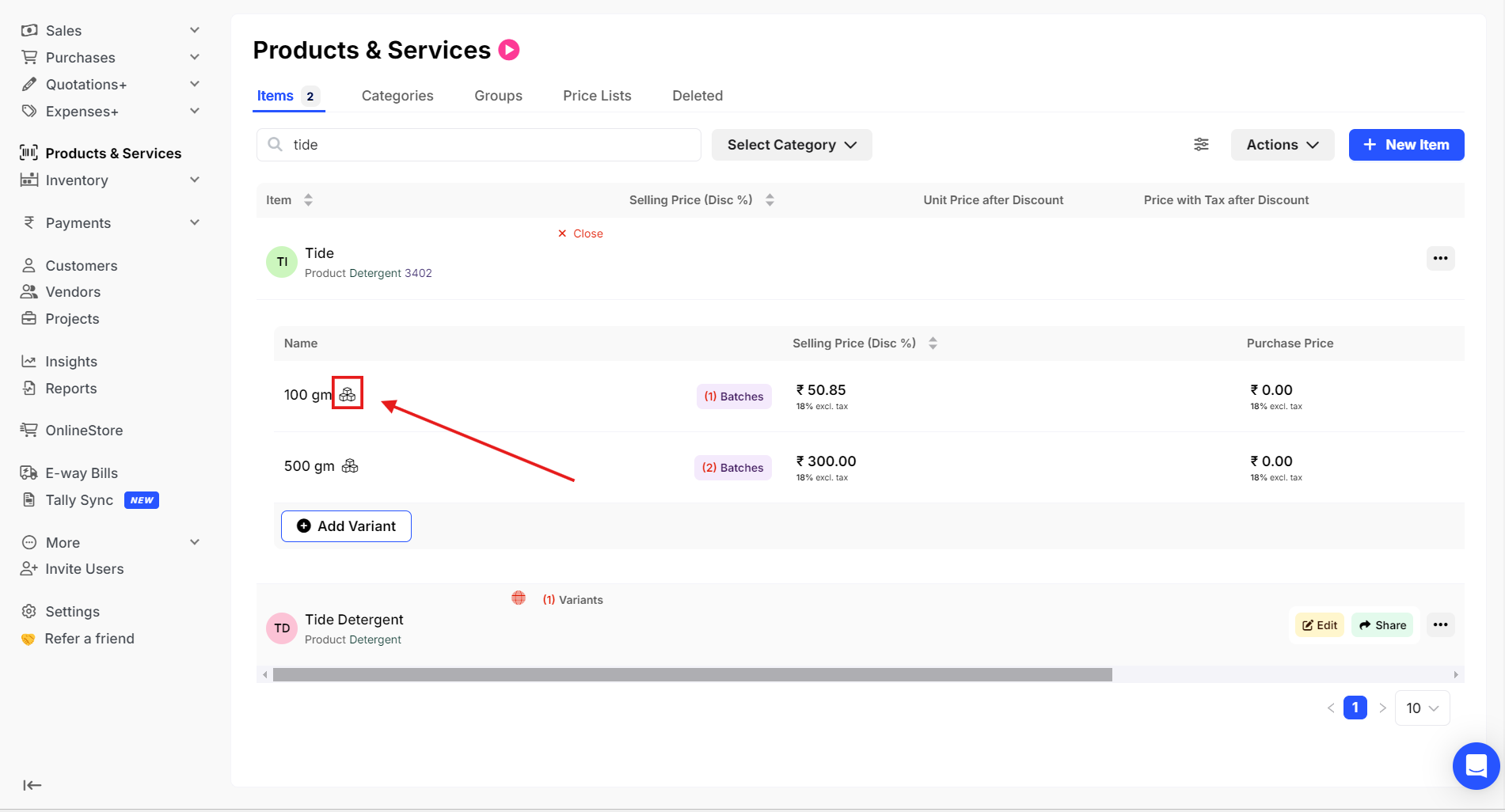1505x812 pixels.
Task: Open the Select Category dropdown
Action: [x=792, y=145]
